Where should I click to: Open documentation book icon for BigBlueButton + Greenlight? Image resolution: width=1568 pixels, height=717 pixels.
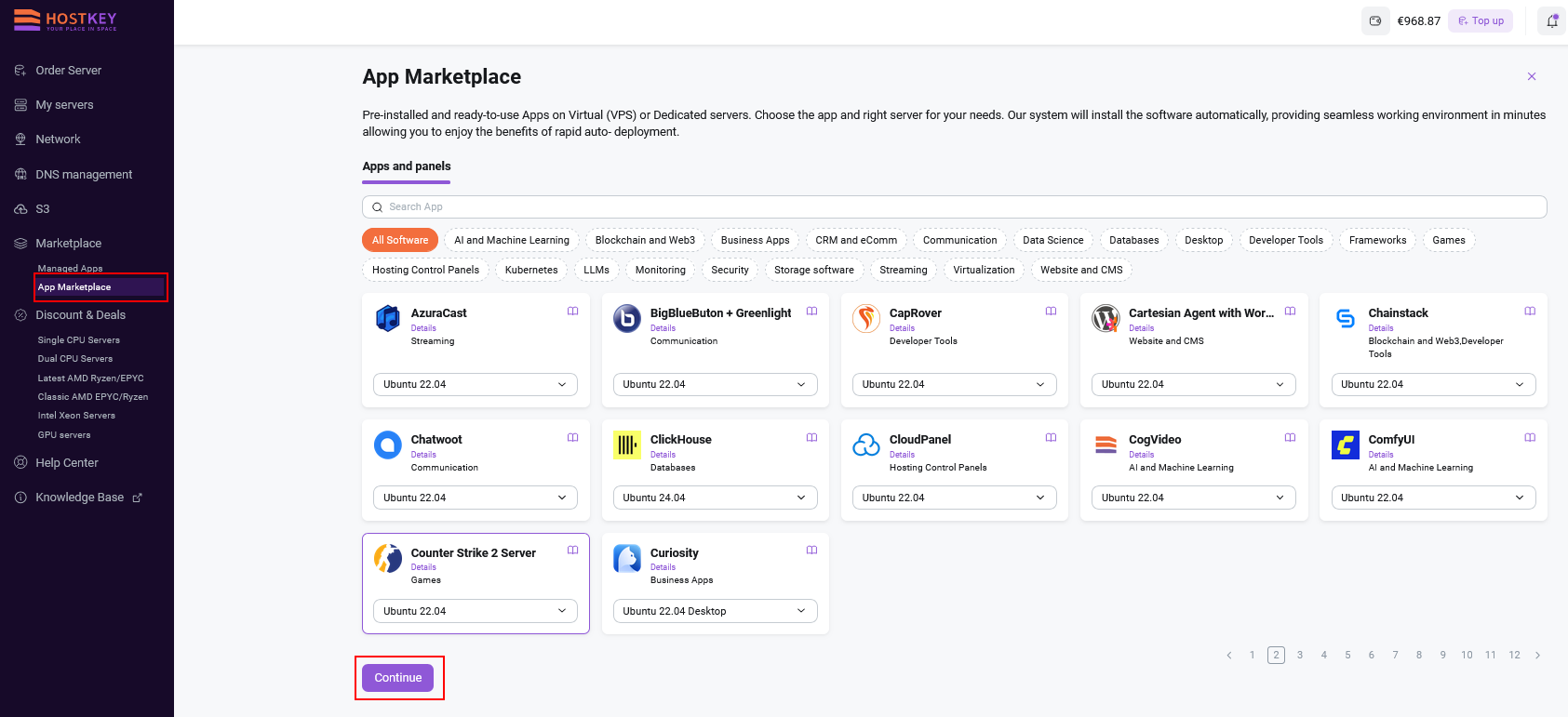tap(812, 312)
